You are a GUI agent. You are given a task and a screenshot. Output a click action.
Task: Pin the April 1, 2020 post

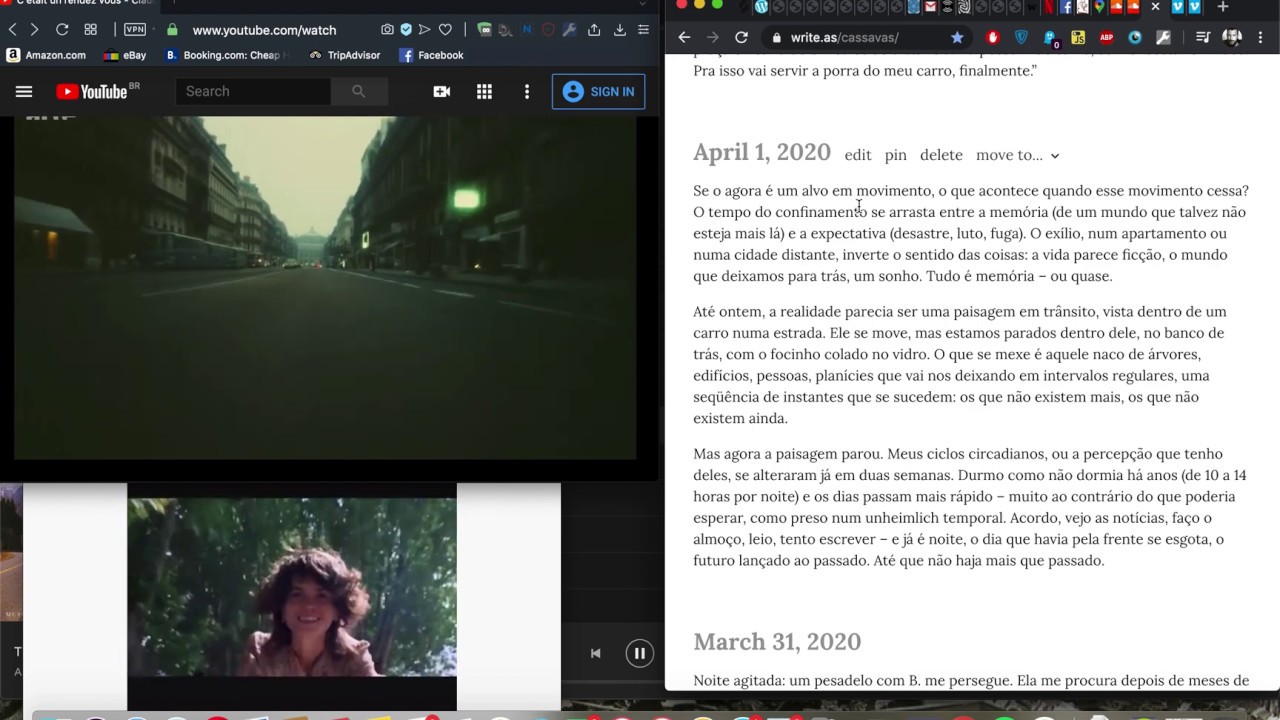coord(896,155)
